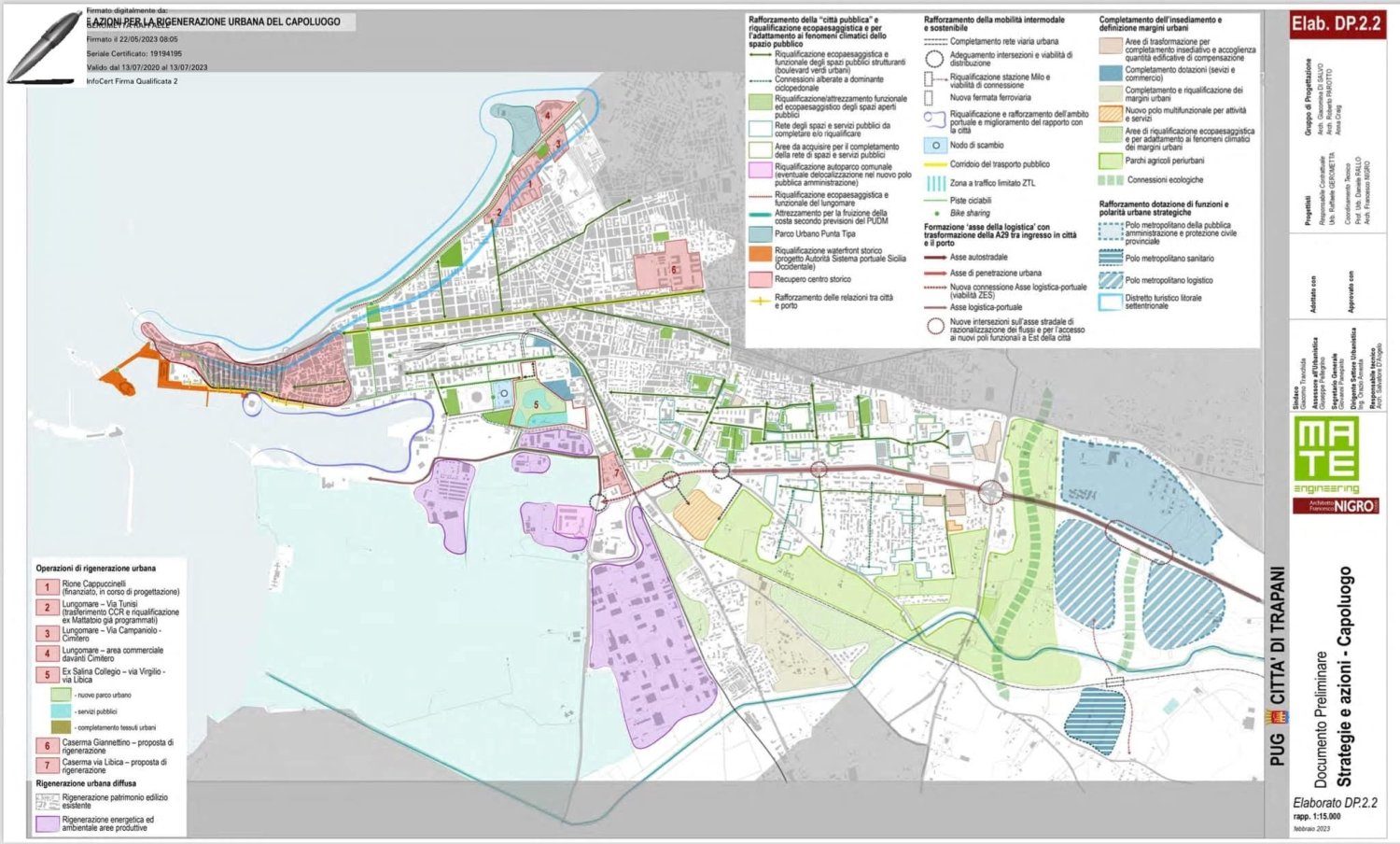Click the orange Riqualificazione waterfront storico swatch

coord(761,254)
